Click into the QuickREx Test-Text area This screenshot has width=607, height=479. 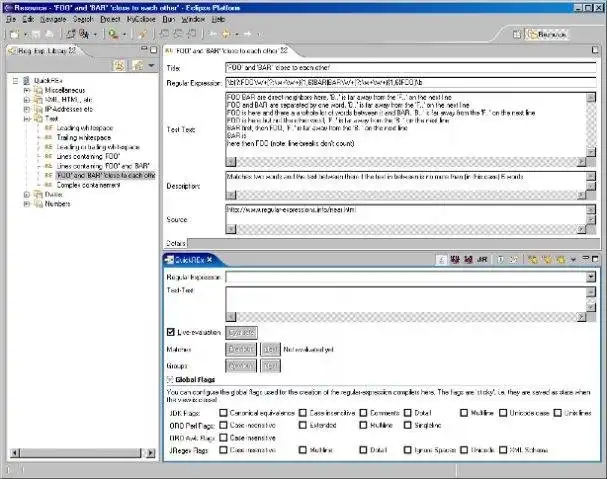click(x=406, y=299)
